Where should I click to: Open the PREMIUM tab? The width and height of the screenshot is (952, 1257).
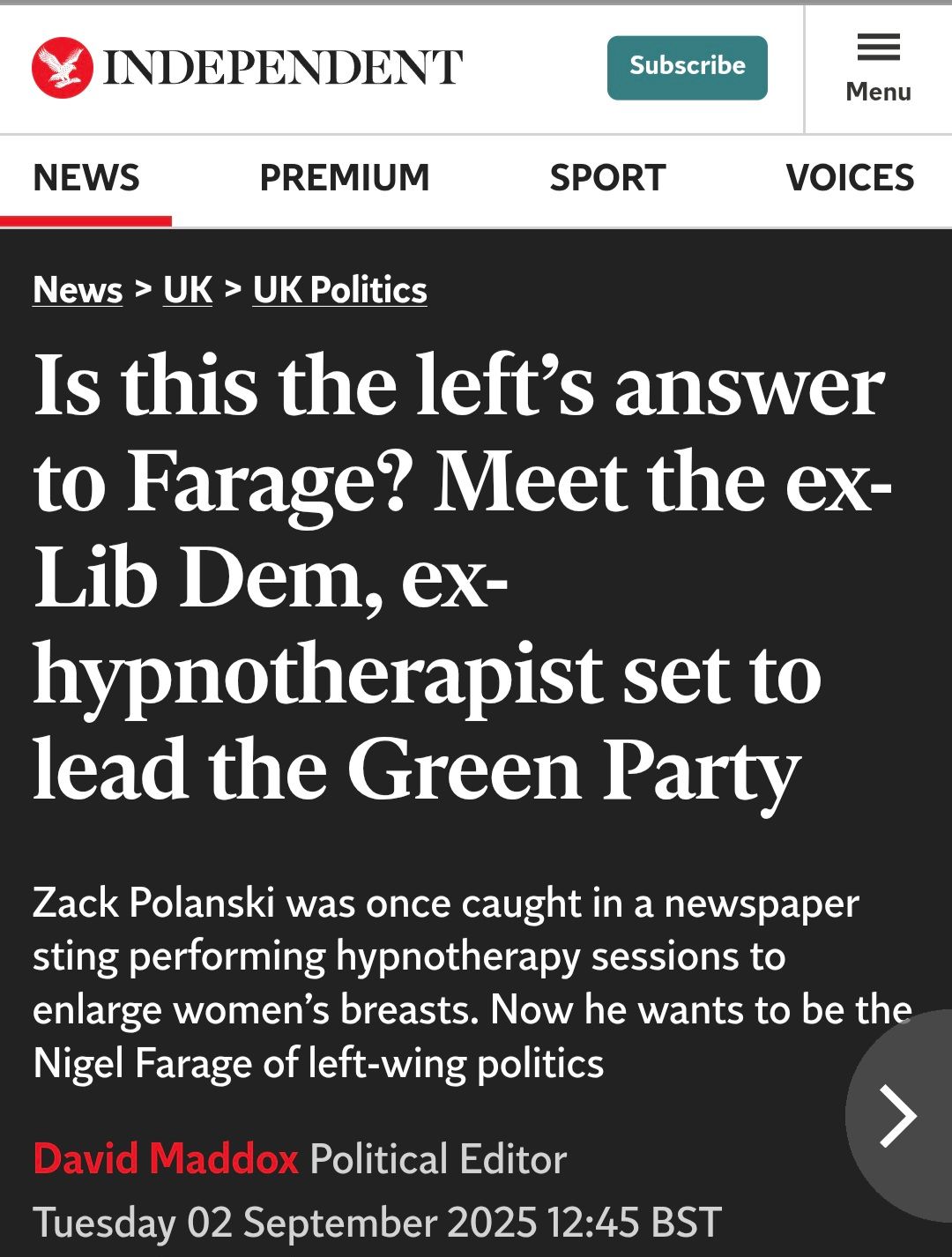345,178
